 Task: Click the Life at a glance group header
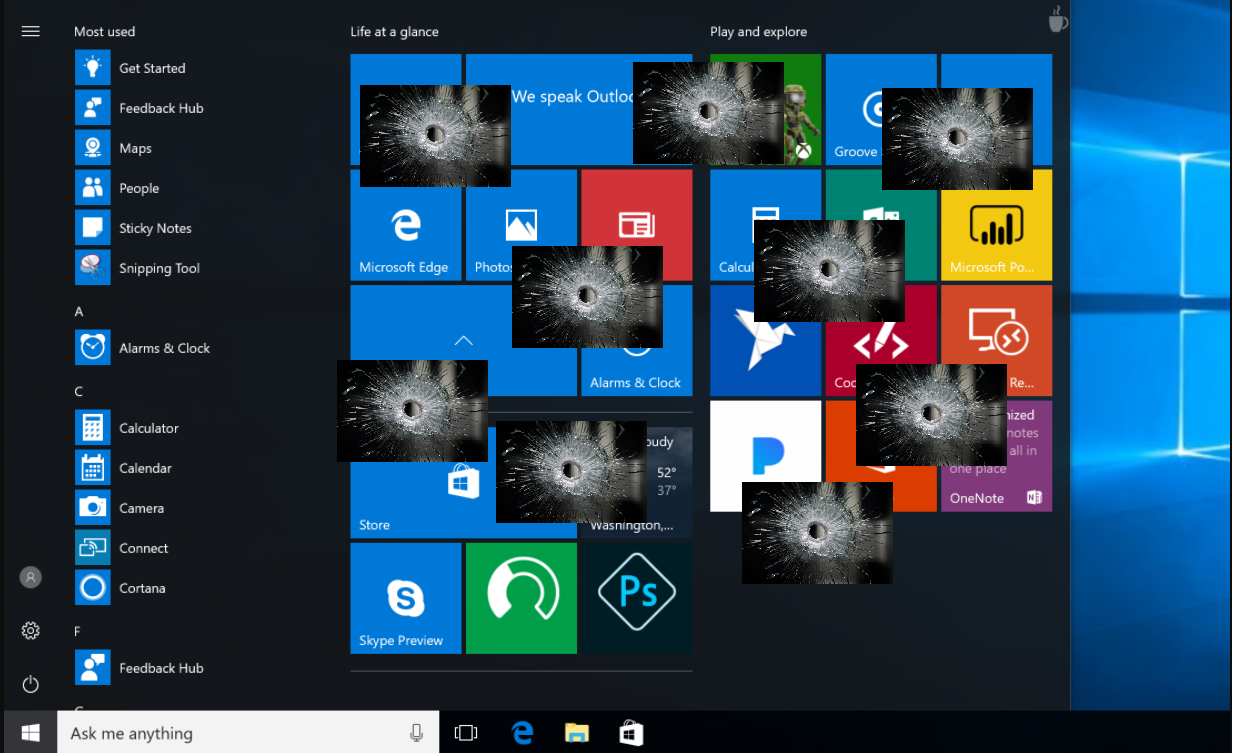[394, 32]
